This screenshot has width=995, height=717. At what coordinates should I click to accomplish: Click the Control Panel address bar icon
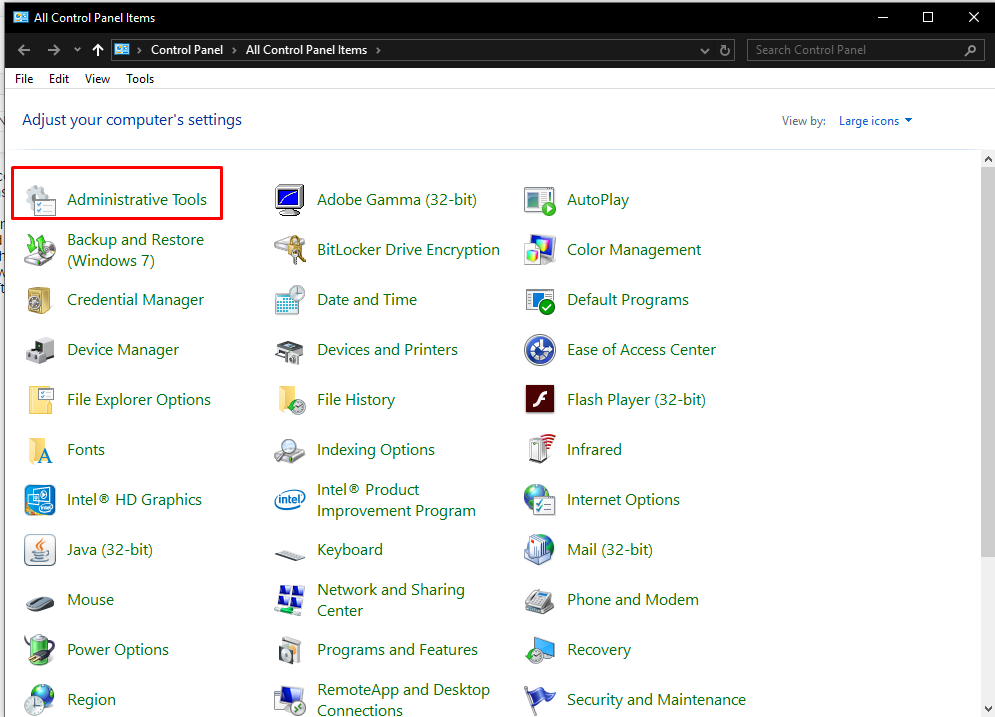tap(122, 49)
